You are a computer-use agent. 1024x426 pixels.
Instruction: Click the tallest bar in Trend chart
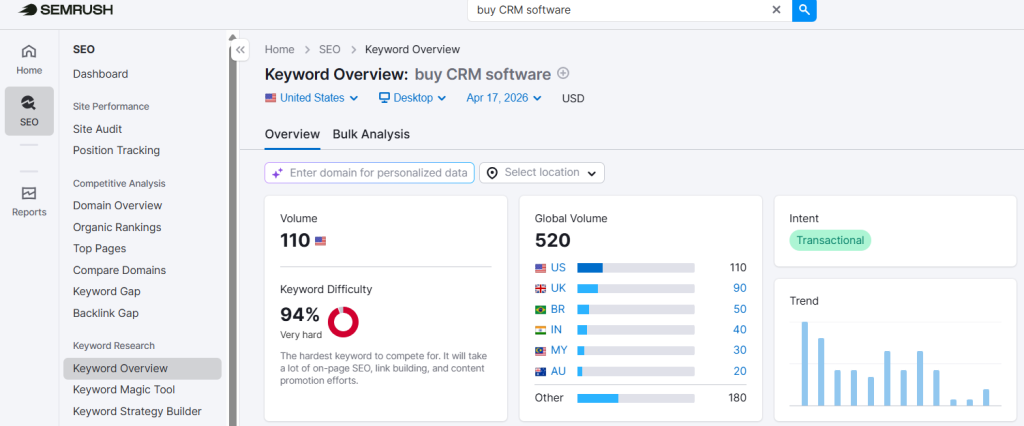(x=805, y=364)
